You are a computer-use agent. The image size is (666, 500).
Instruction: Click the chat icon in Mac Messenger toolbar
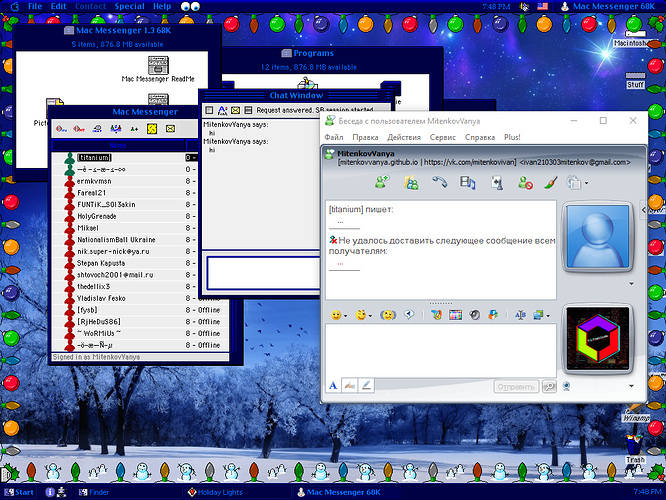(x=97, y=129)
